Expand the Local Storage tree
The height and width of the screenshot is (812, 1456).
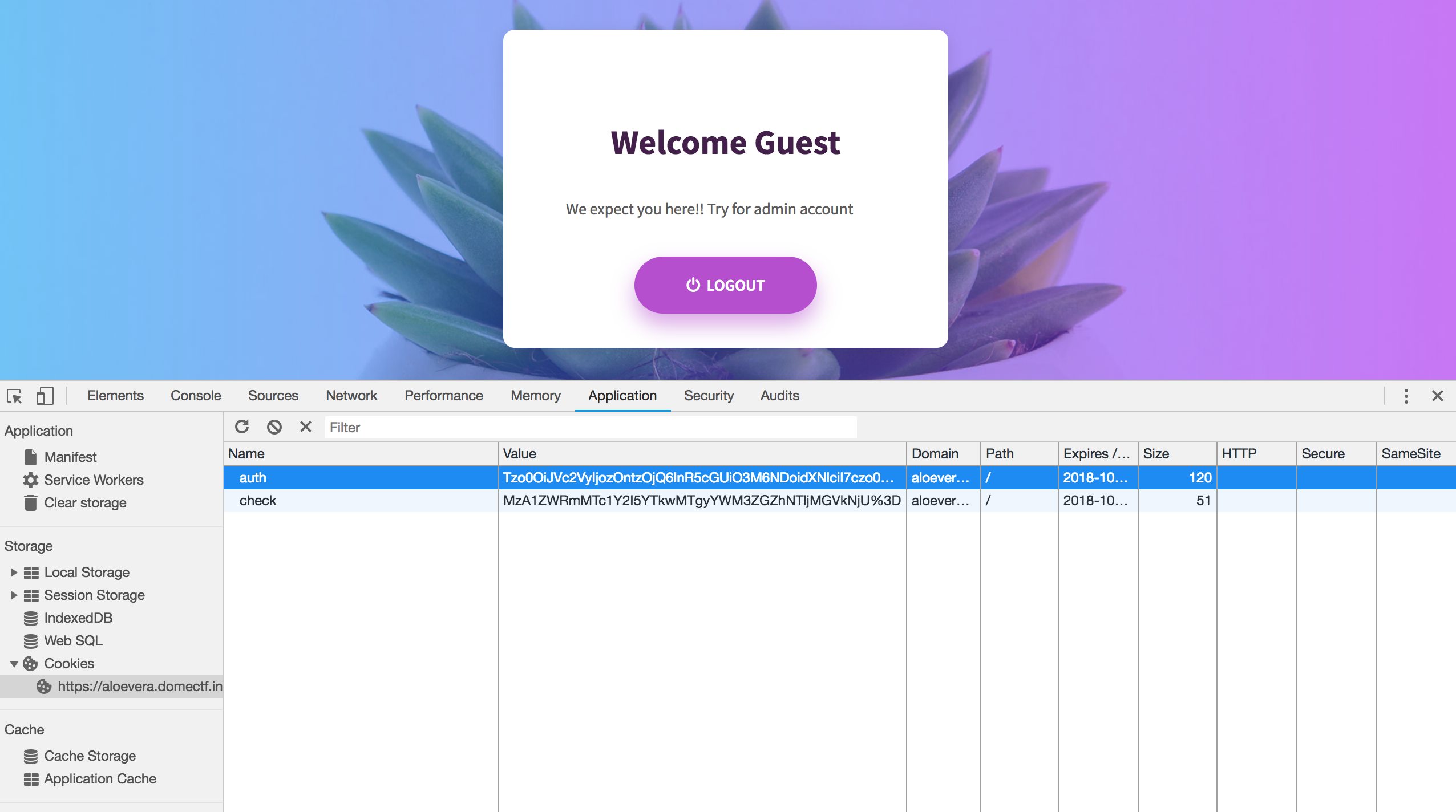pyautogui.click(x=14, y=573)
